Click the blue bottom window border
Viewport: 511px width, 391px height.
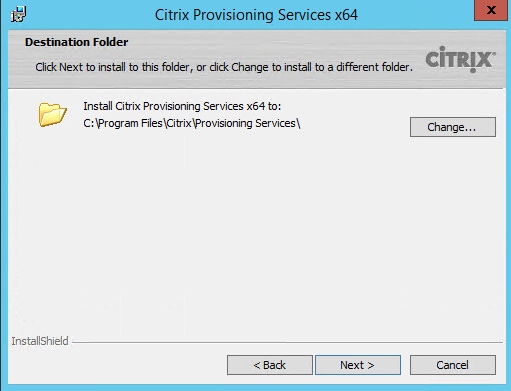[255, 388]
